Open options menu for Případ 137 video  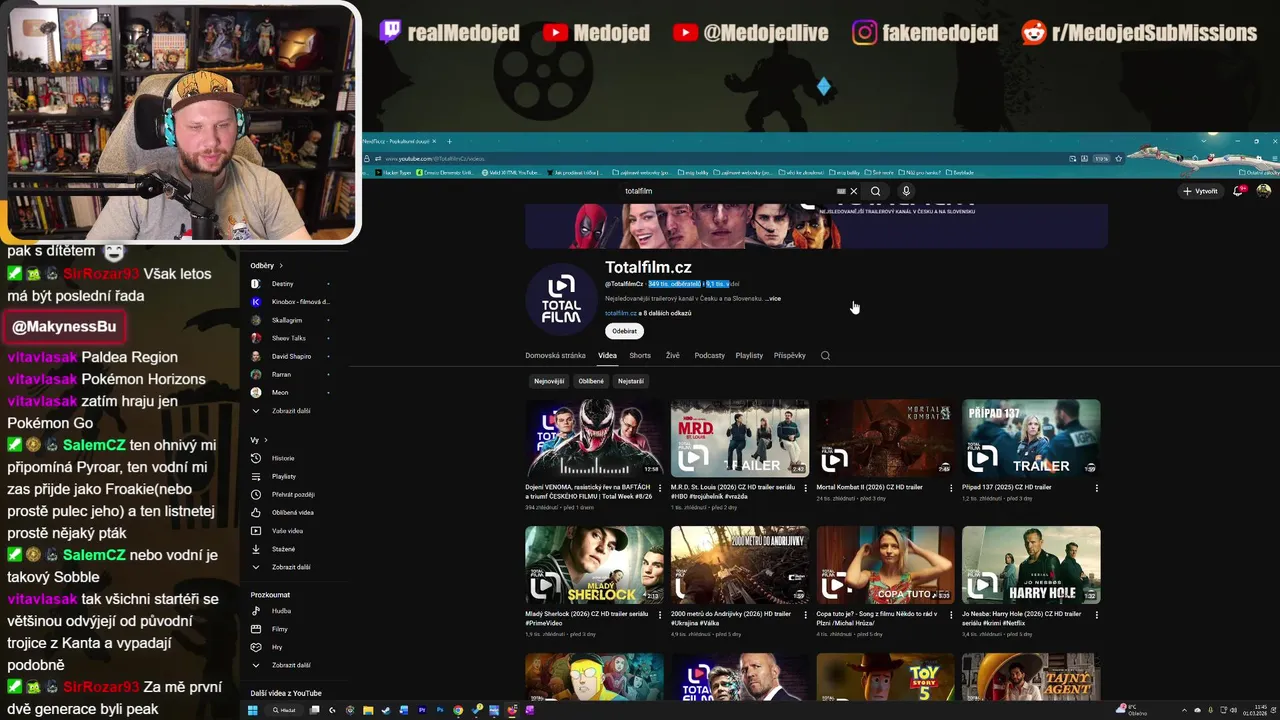coord(1097,488)
